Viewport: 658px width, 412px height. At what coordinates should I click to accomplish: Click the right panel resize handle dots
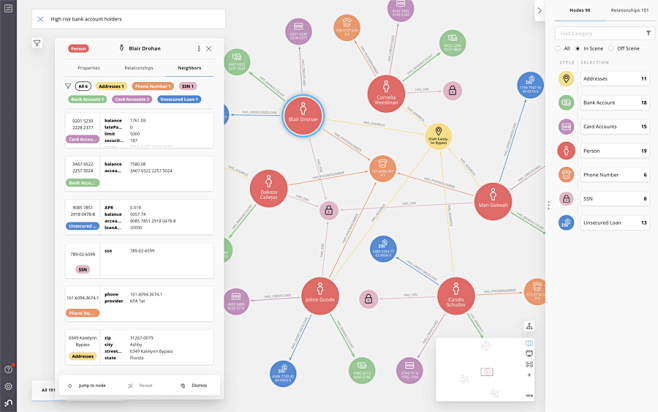548,205
